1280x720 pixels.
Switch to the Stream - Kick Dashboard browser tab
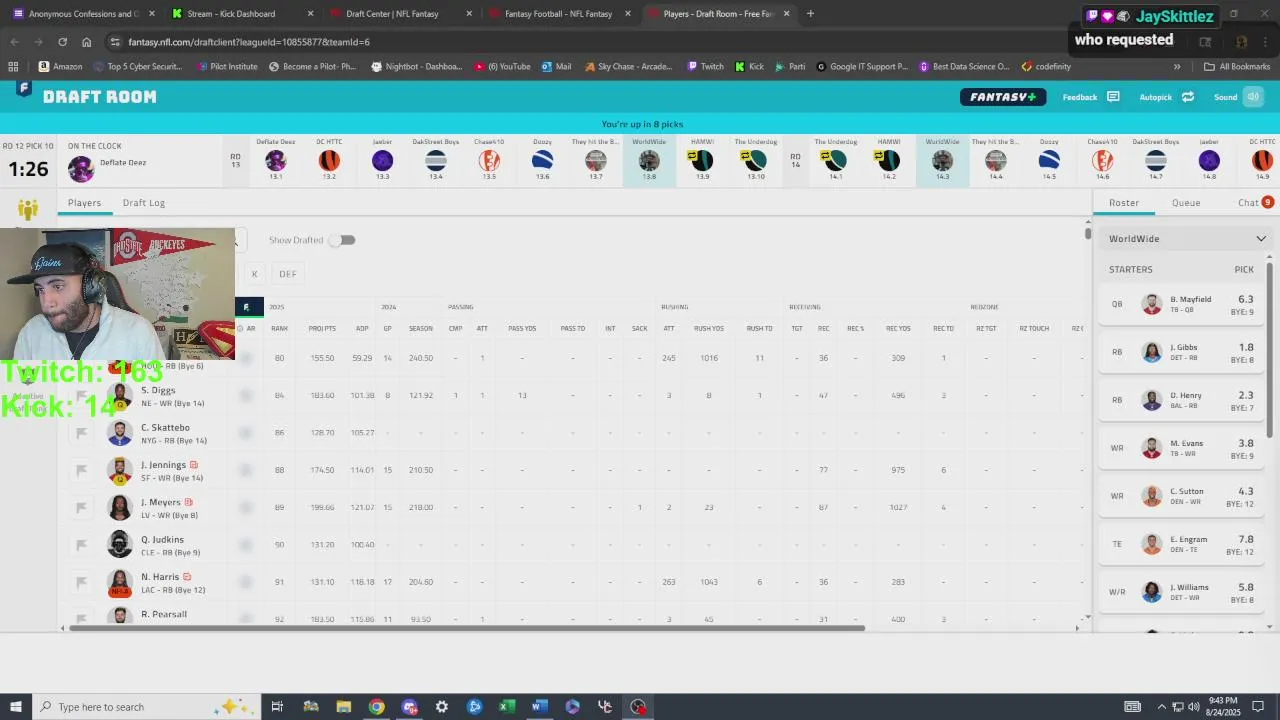[x=243, y=14]
